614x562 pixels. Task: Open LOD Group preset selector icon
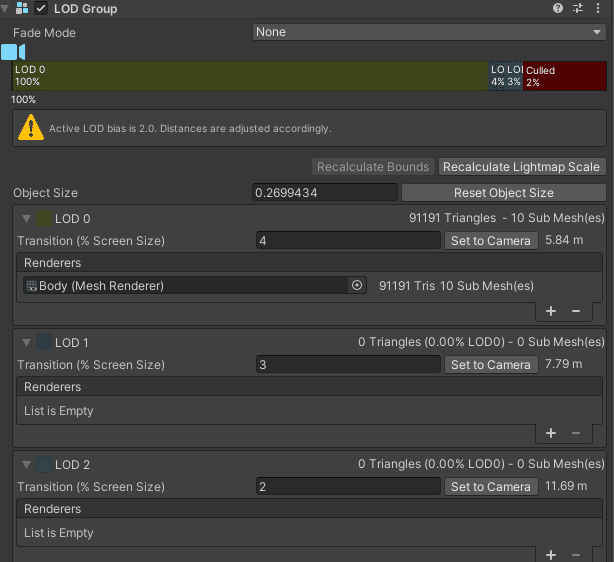tap(578, 8)
